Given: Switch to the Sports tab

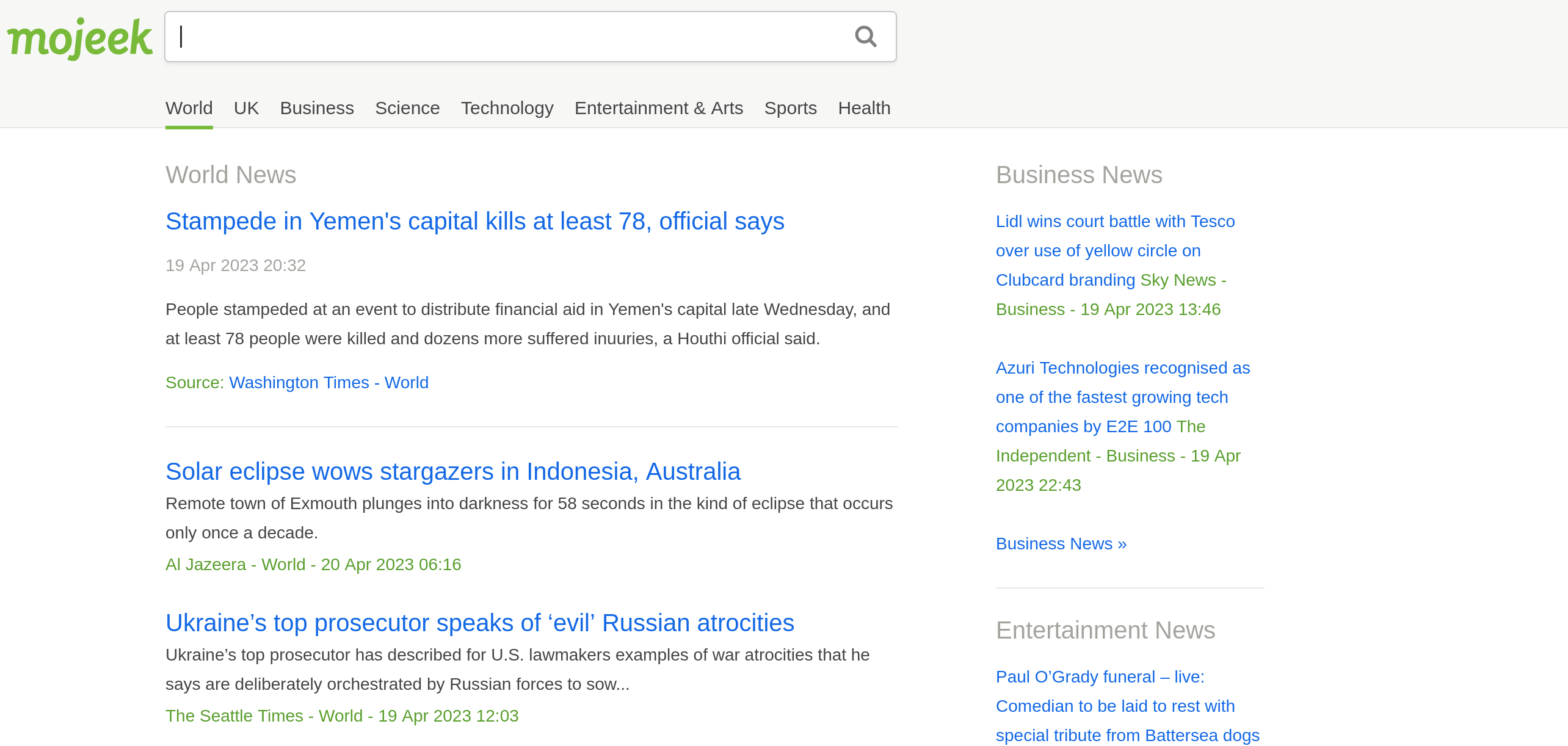Looking at the screenshot, I should click(790, 108).
